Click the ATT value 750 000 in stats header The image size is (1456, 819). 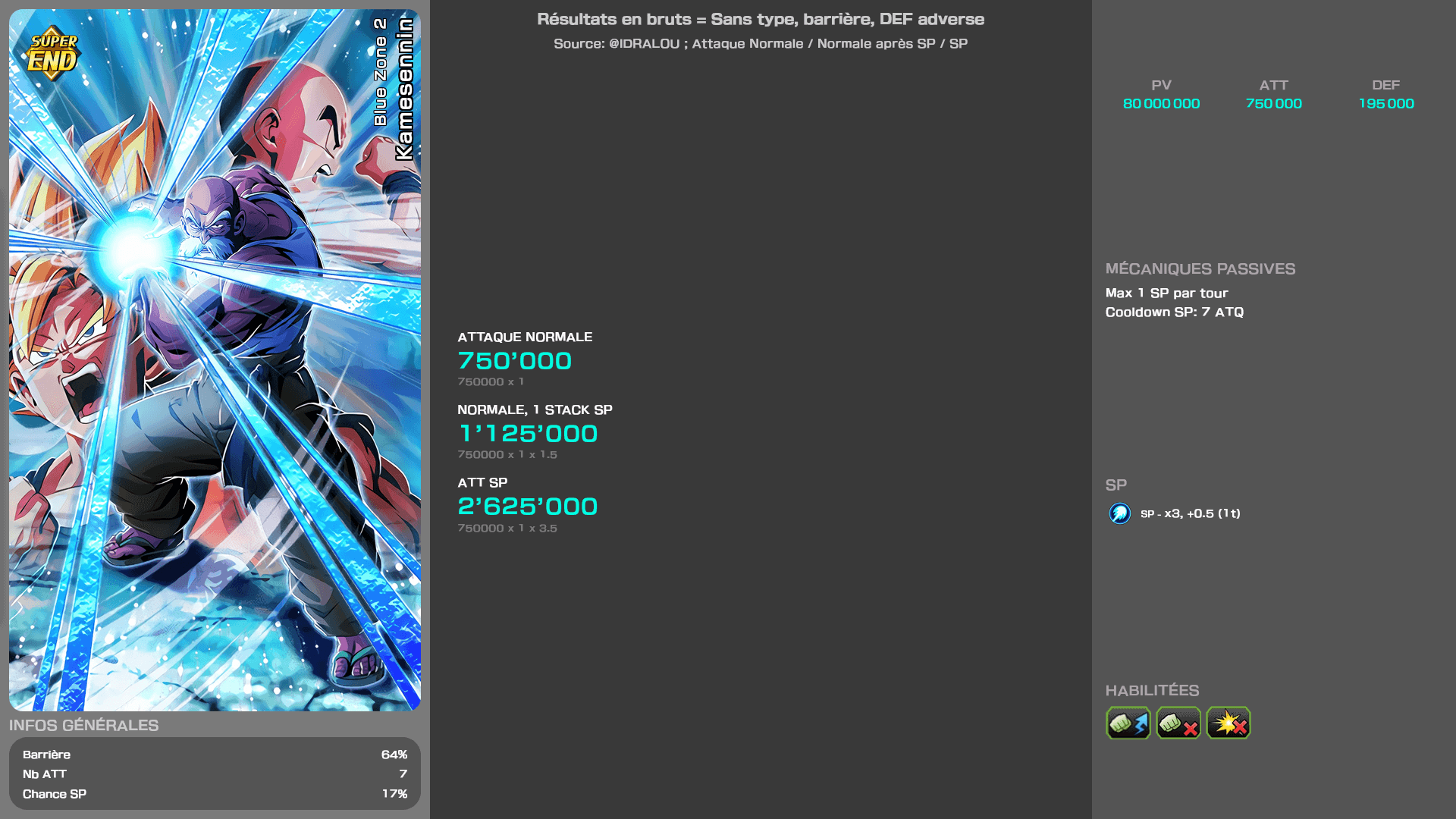1273,103
